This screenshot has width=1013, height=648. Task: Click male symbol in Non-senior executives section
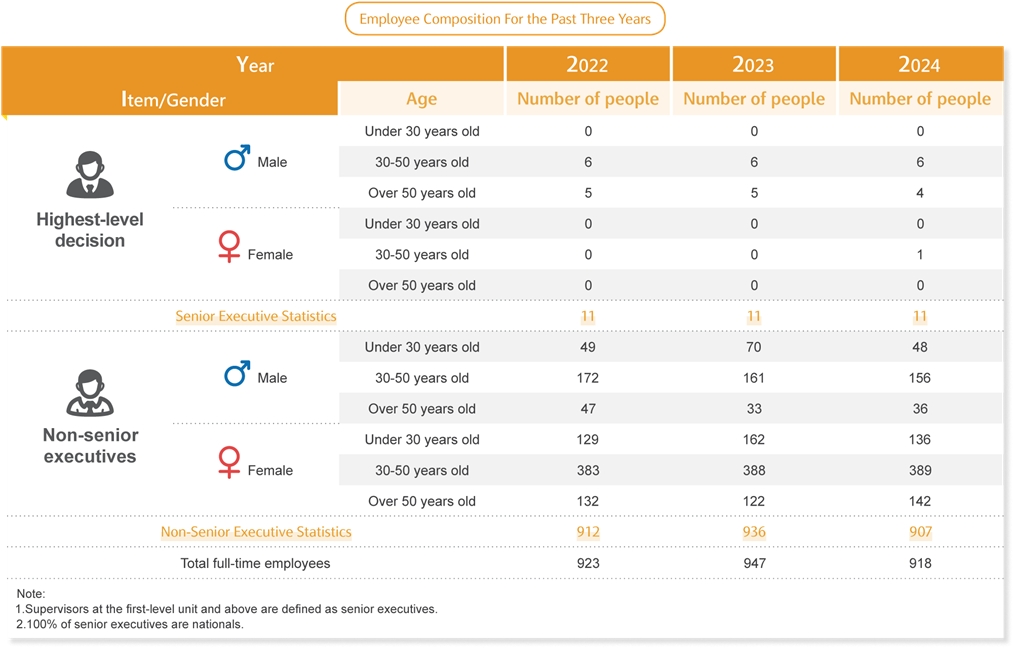(237, 374)
